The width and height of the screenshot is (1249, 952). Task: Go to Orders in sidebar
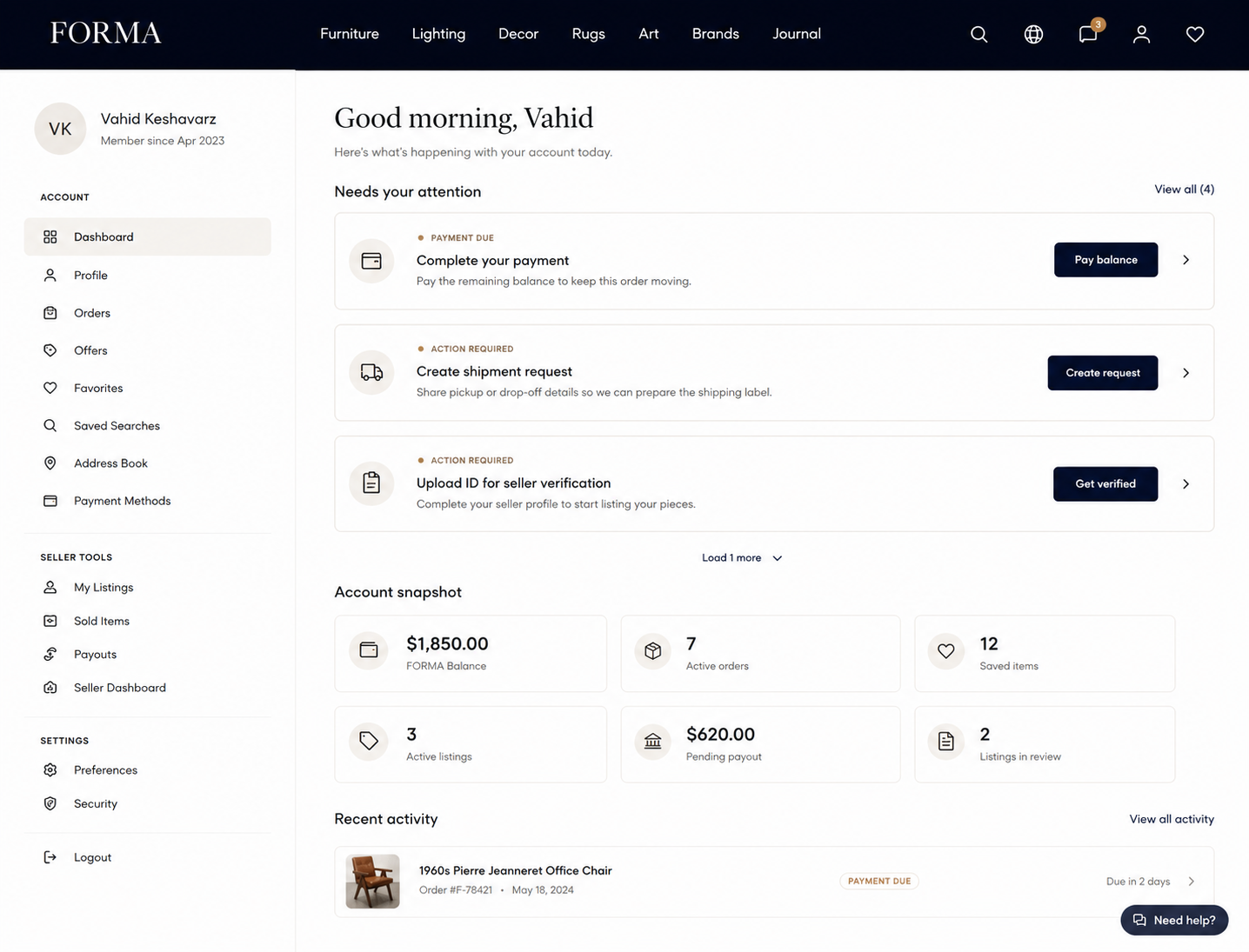pos(148,313)
